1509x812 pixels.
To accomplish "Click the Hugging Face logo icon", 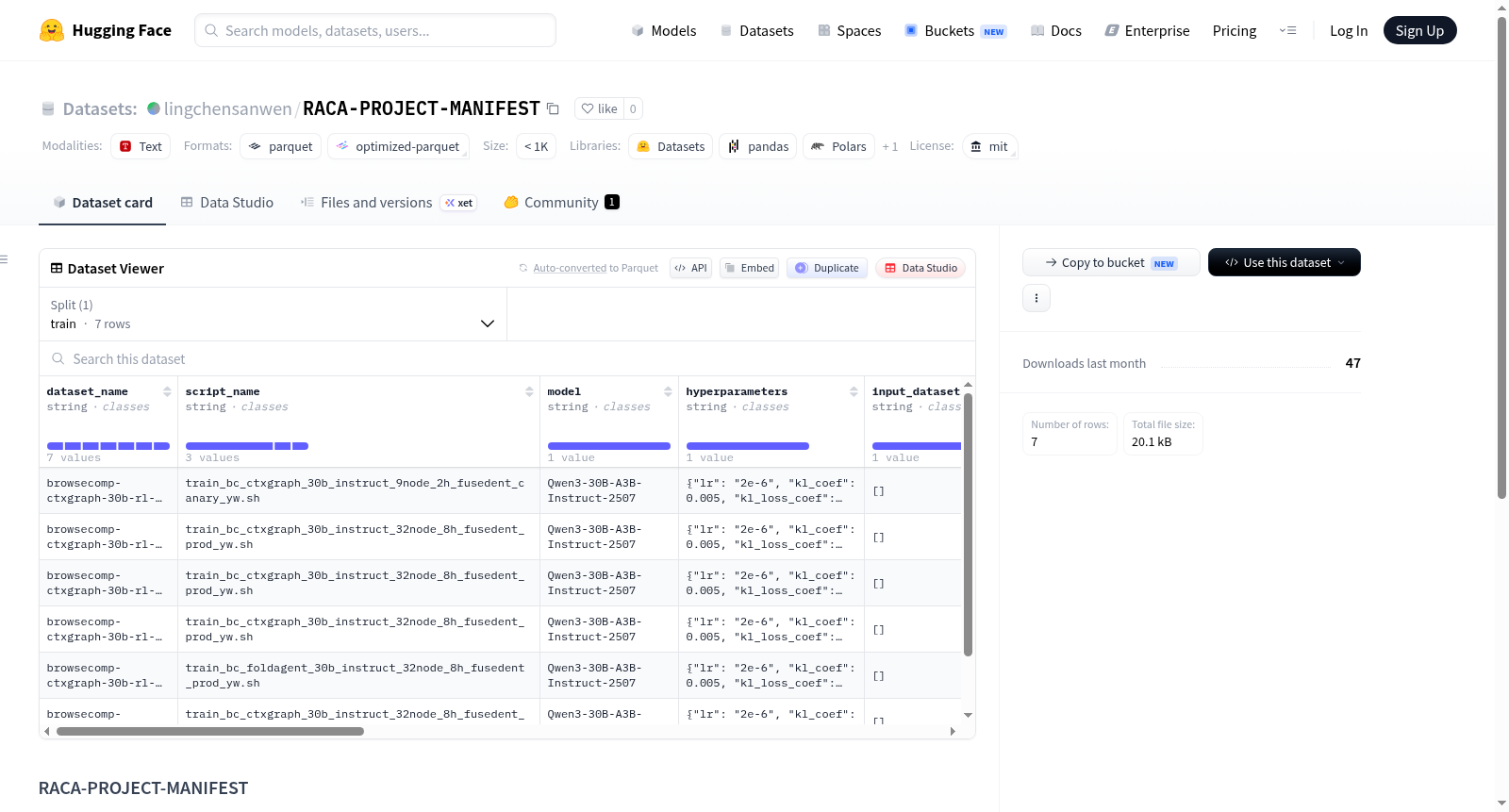I will [x=52, y=30].
